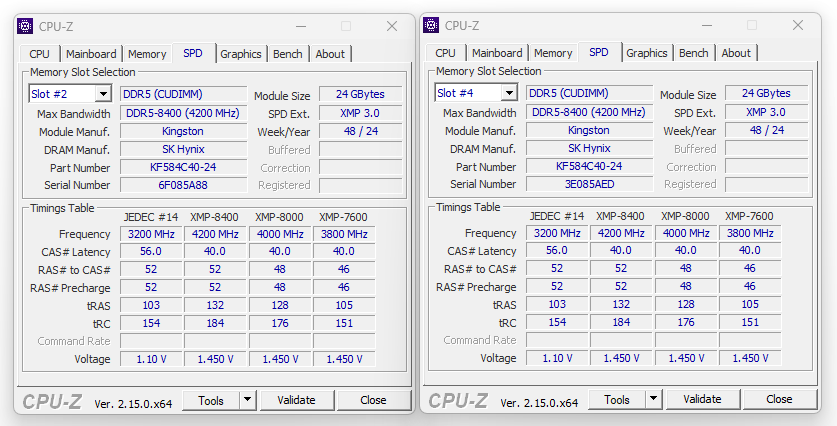Open the Graphics tab in right window
Viewport: 837px width, 426px height.
[x=647, y=53]
